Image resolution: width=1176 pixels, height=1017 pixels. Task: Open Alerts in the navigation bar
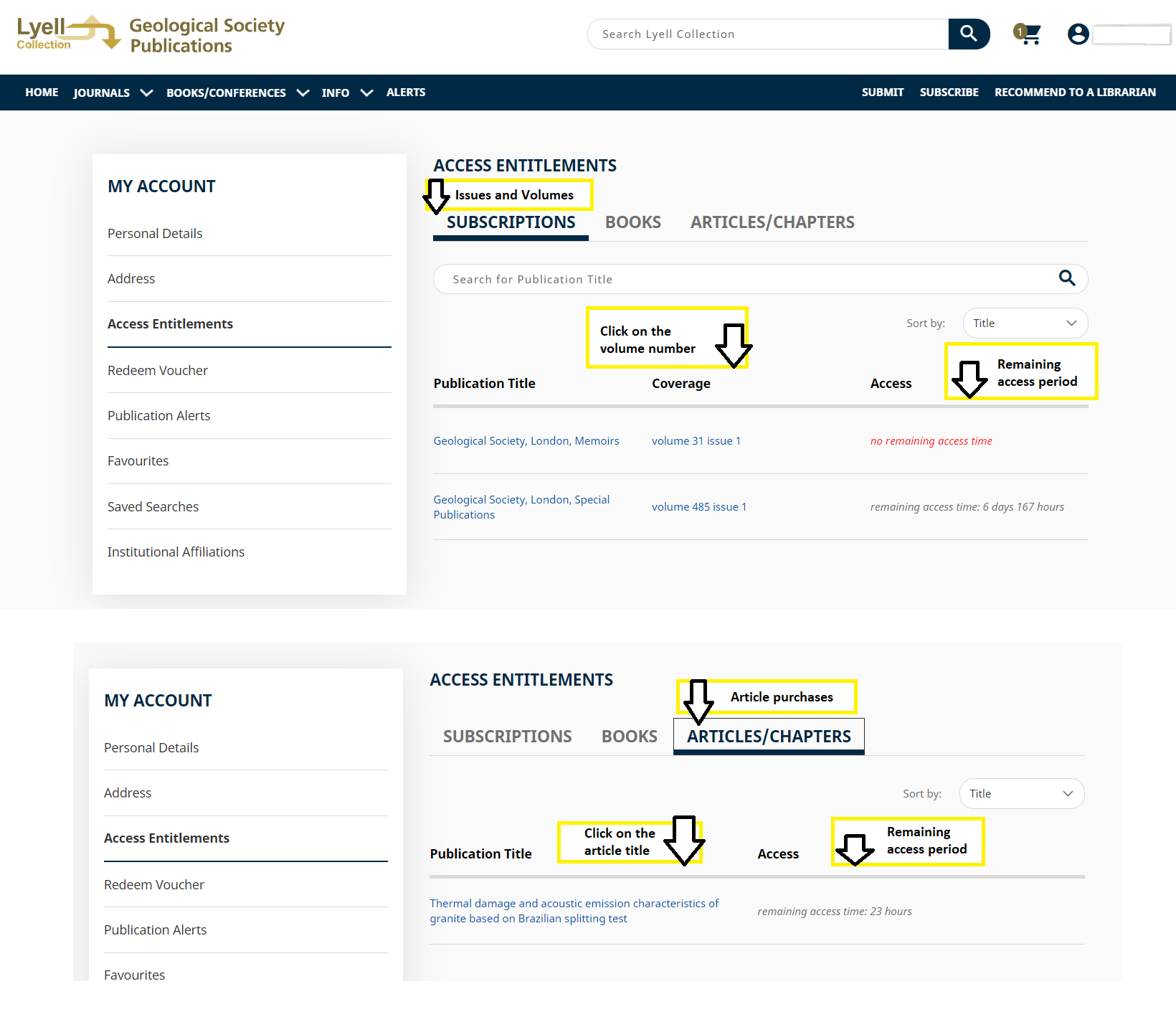pos(406,93)
